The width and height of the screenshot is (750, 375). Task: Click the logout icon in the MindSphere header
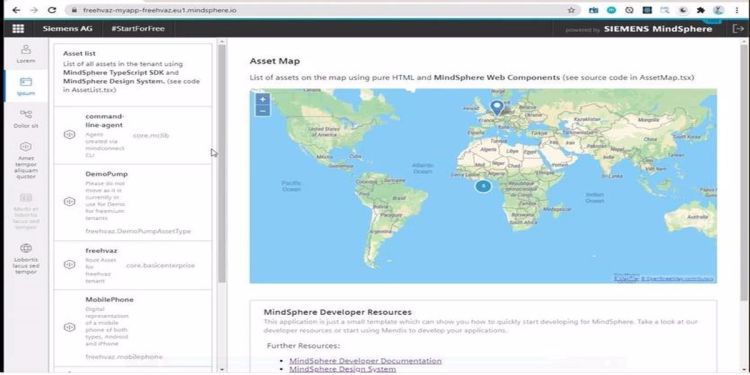click(738, 29)
